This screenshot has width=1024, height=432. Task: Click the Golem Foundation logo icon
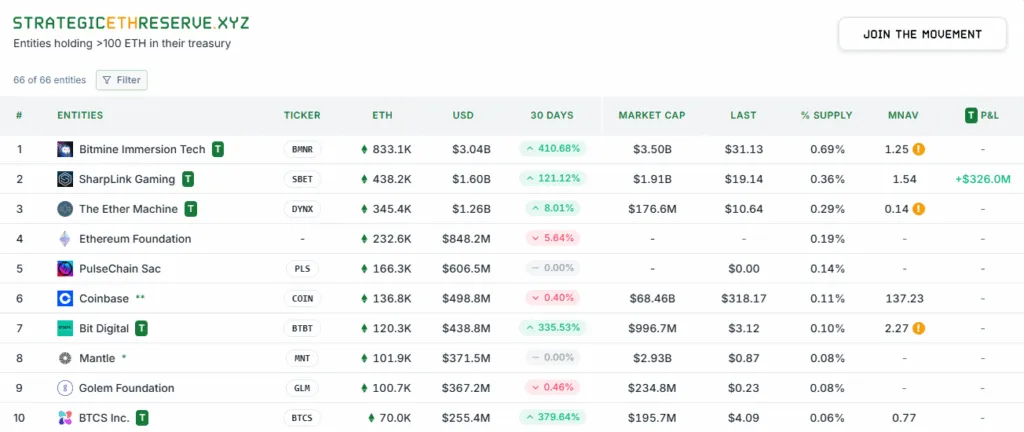click(x=65, y=388)
